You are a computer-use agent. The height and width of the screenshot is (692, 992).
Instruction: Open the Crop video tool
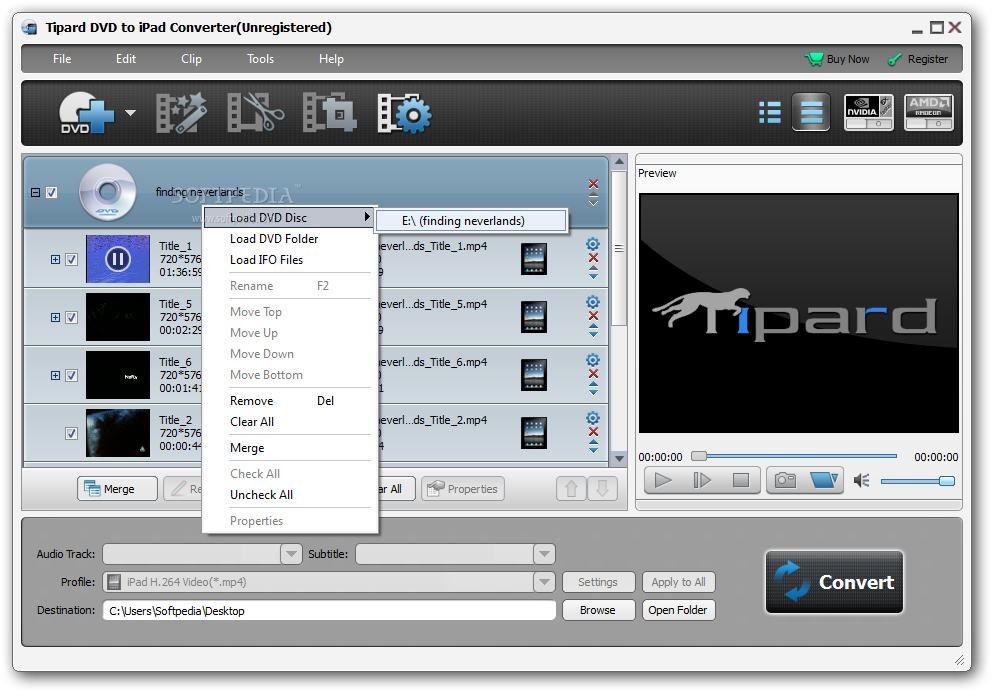(x=329, y=113)
